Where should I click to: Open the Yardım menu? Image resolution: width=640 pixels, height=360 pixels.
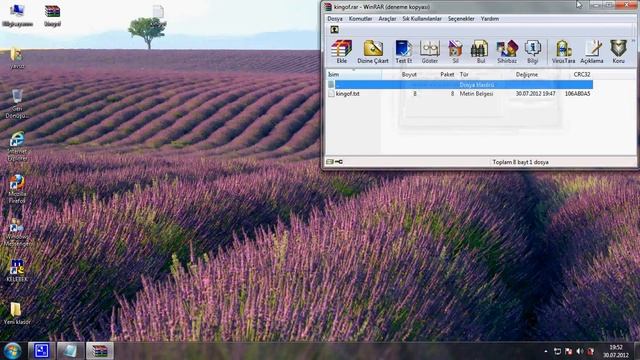[x=489, y=19]
